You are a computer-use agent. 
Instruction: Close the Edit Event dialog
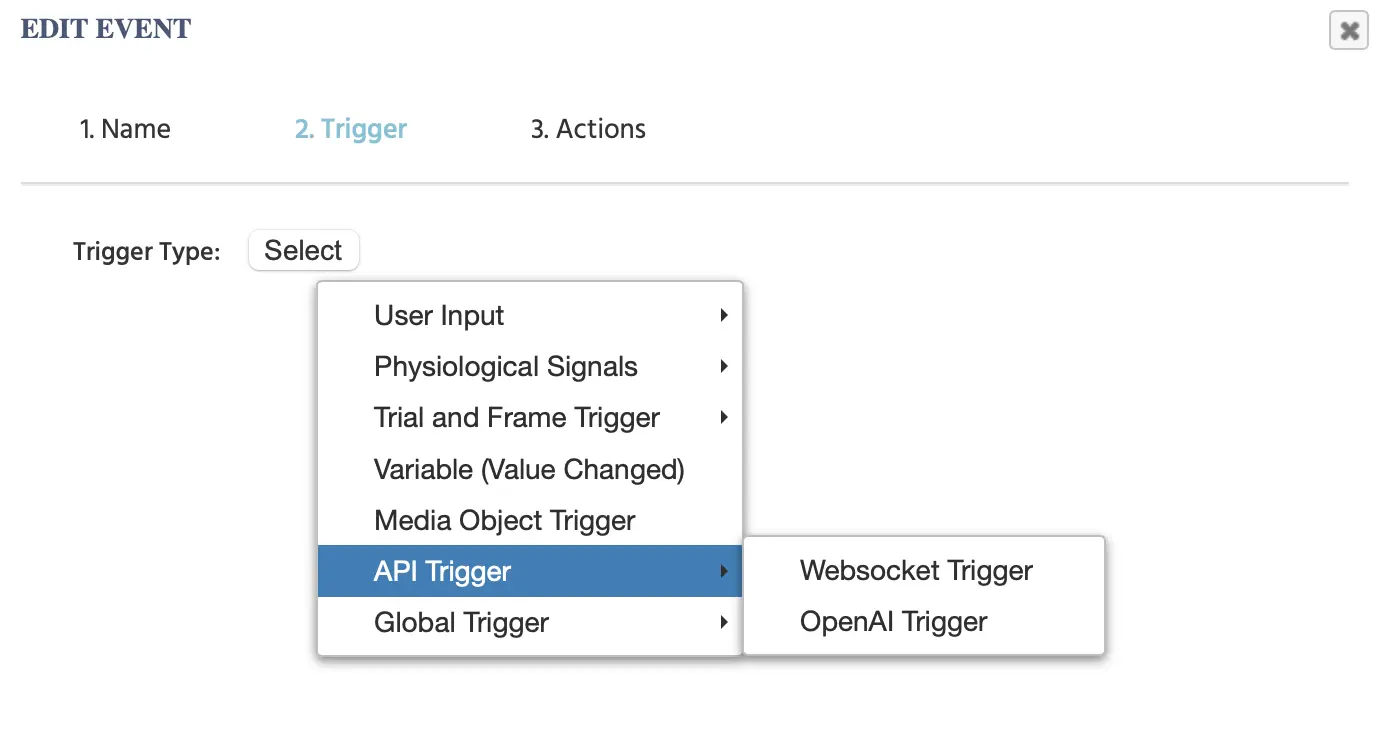click(x=1348, y=31)
